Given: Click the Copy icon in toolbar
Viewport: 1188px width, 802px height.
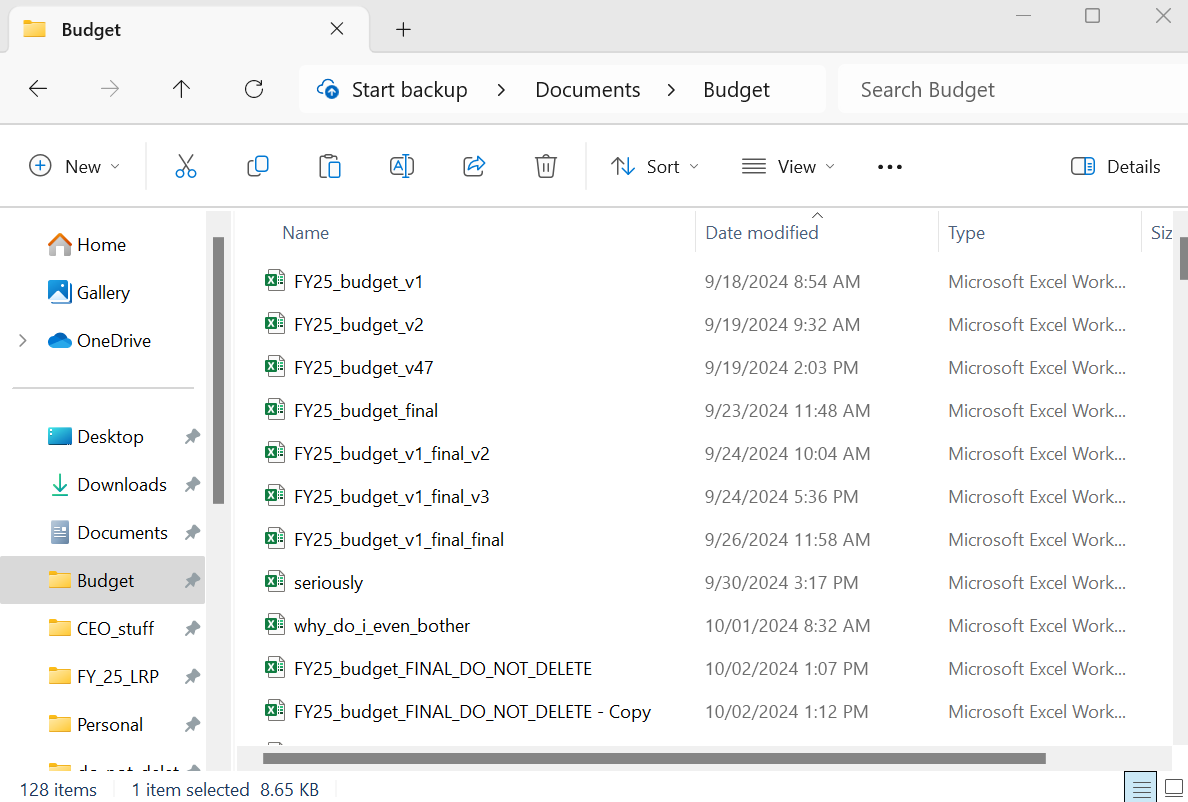Looking at the screenshot, I should (x=258, y=166).
